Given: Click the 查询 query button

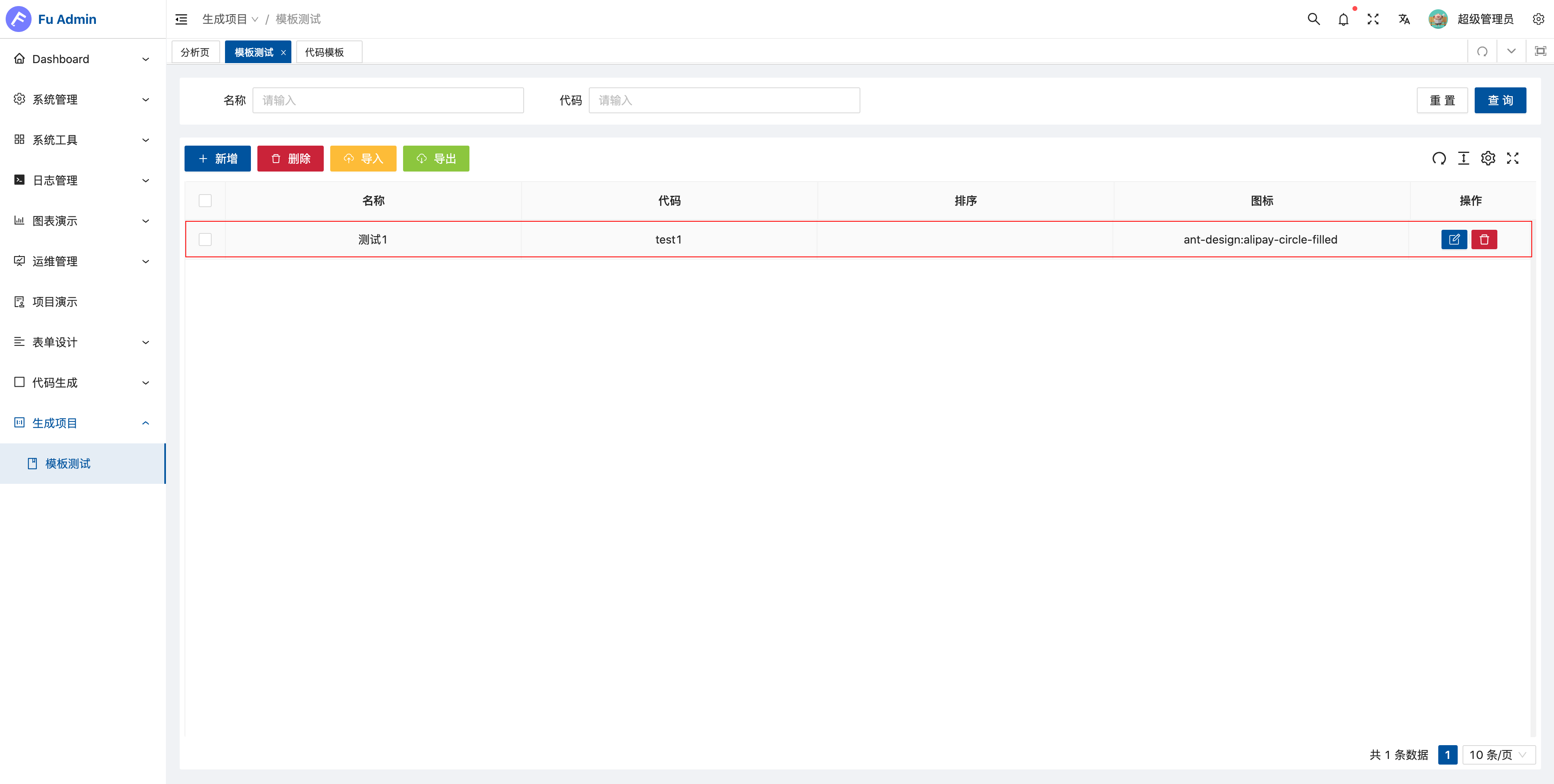Looking at the screenshot, I should tap(1500, 100).
